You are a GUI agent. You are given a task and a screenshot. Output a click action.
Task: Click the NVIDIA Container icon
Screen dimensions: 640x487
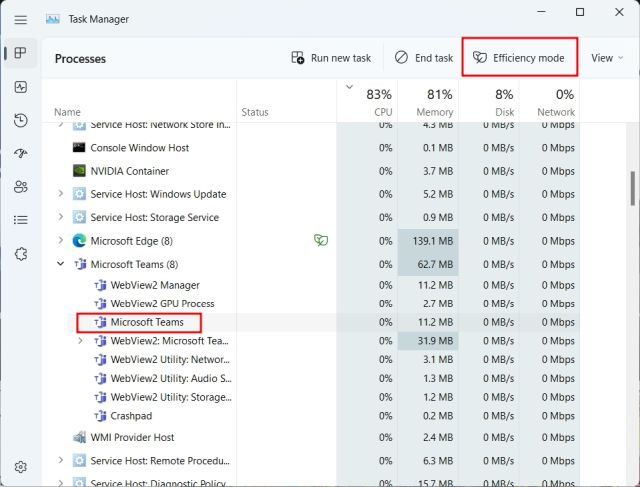(x=79, y=171)
